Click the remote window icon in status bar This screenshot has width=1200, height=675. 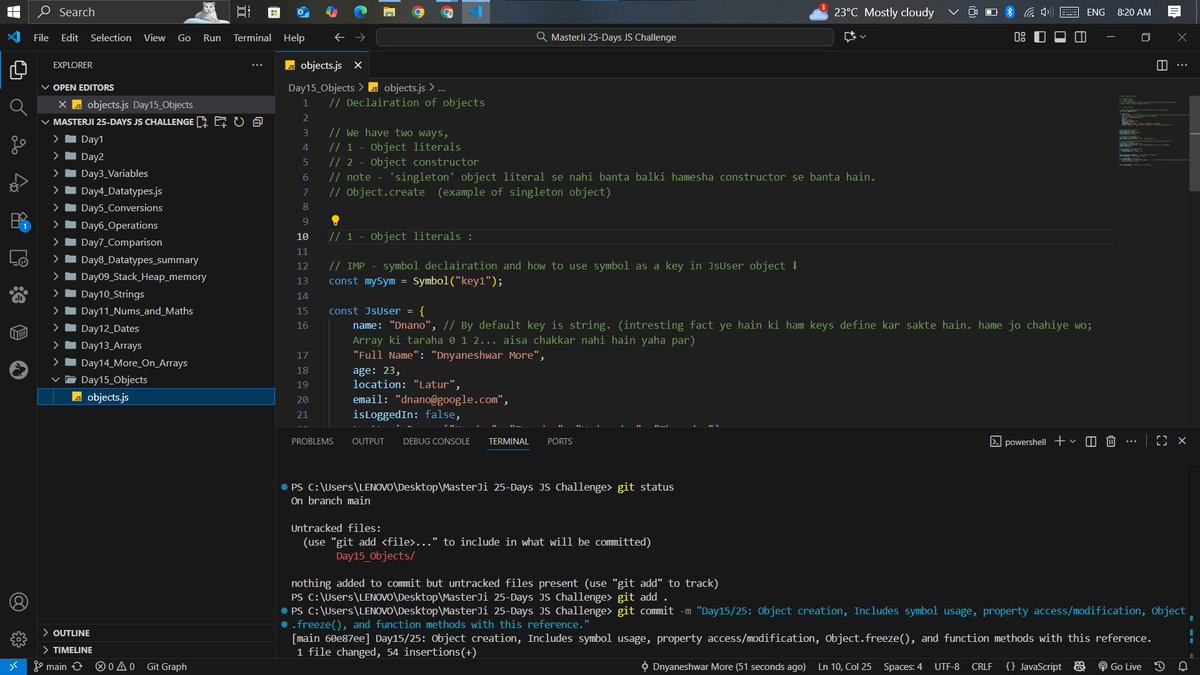pyautogui.click(x=13, y=667)
